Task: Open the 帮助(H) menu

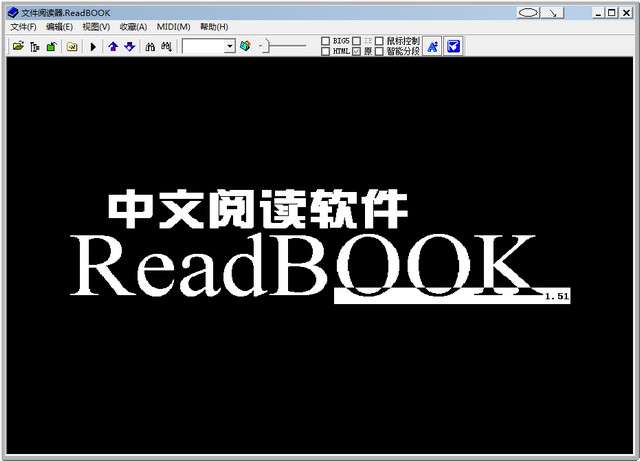Action: (x=214, y=27)
